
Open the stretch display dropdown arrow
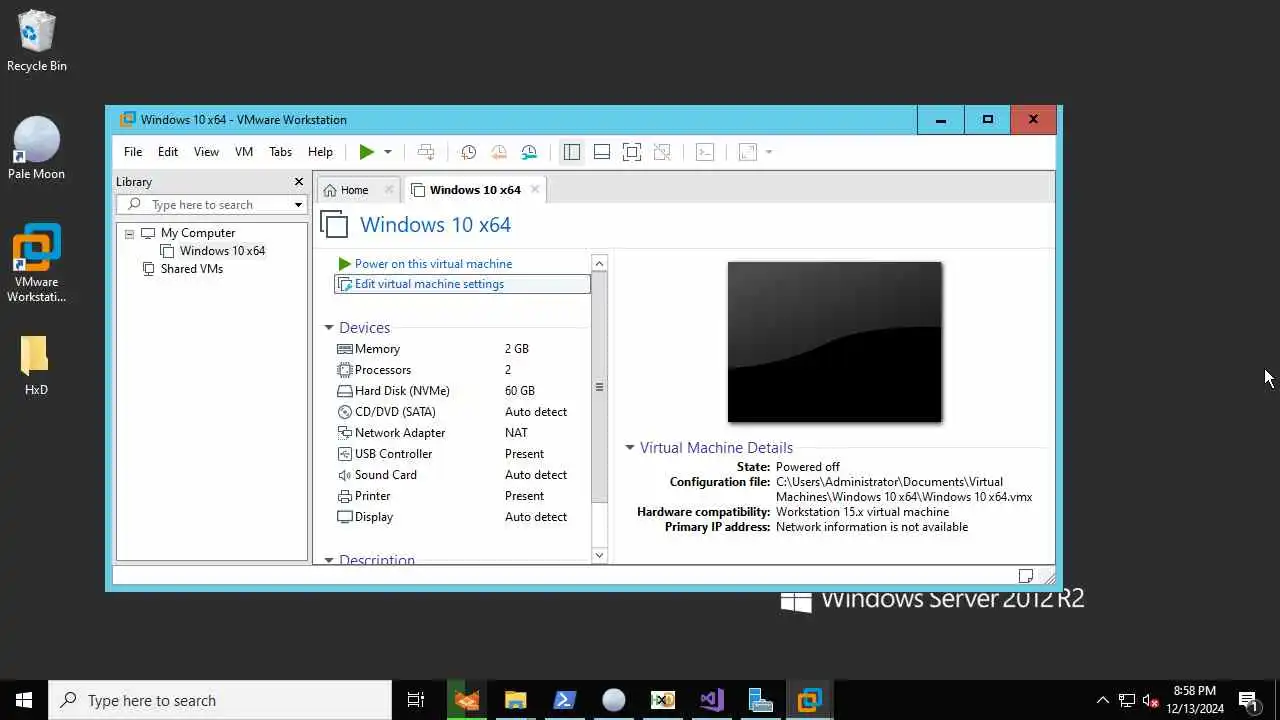769,152
